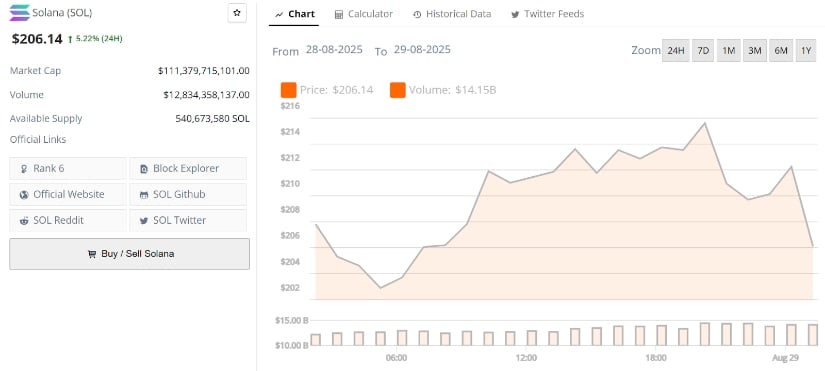The image size is (825, 371).
Task: Open the Historical Data tab
Action: [x=452, y=14]
